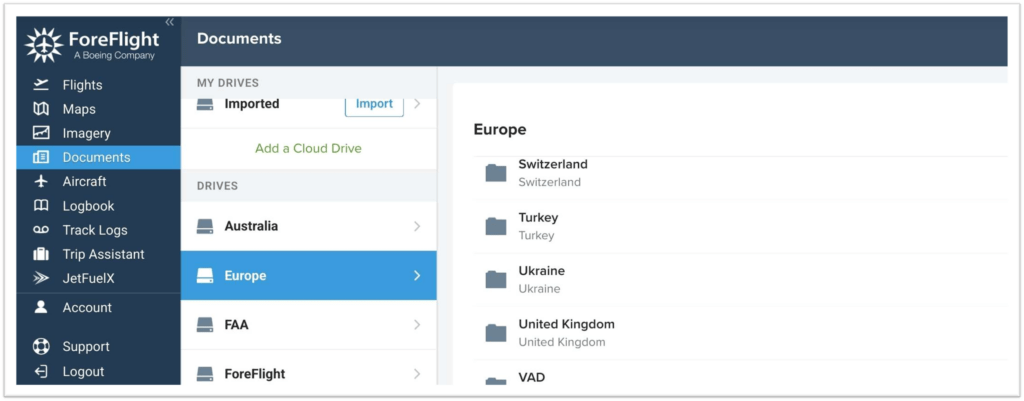Open the Account page label
This screenshot has width=1024, height=401.
click(87, 307)
